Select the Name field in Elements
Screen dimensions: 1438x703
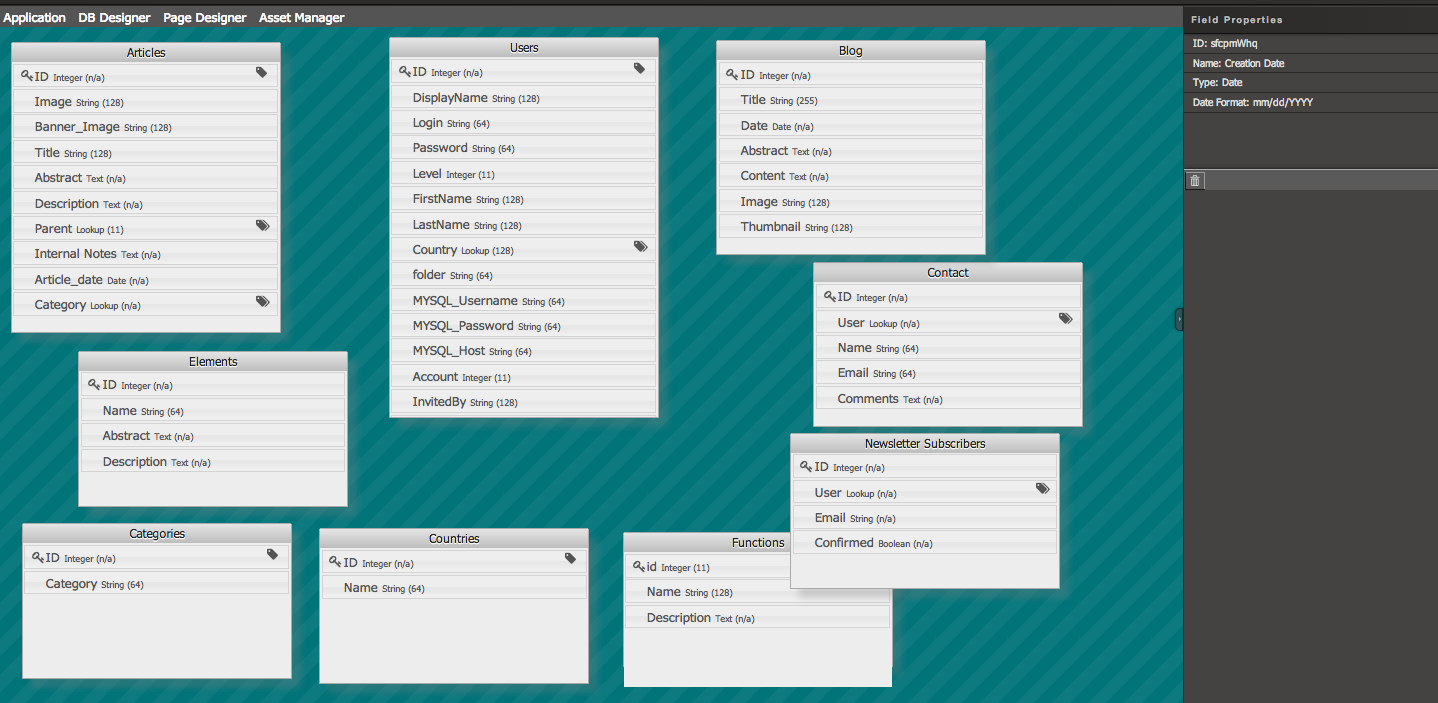click(213, 411)
